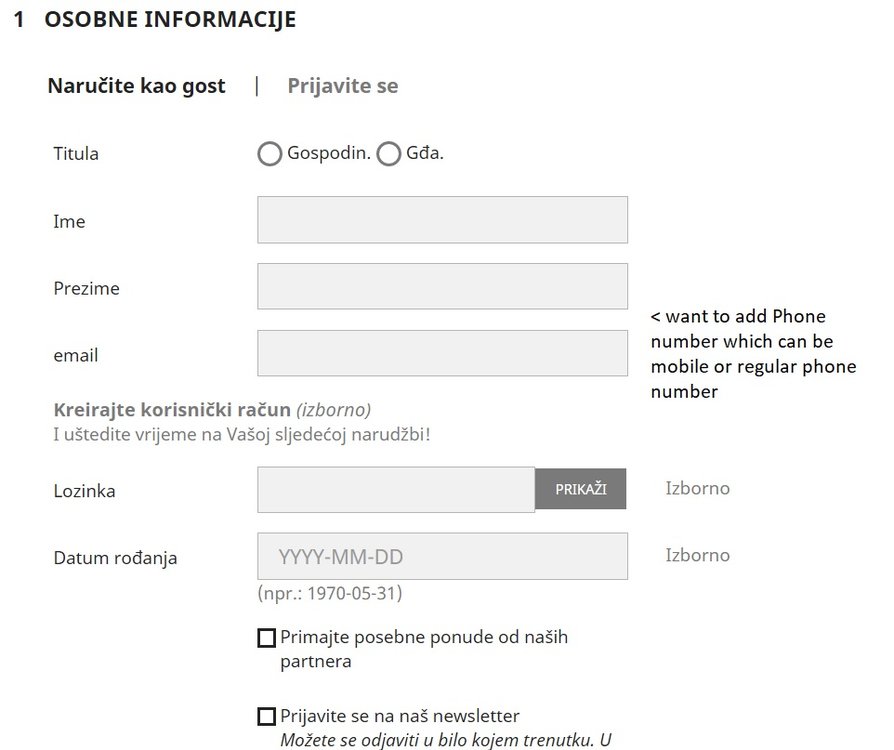The width and height of the screenshot is (894, 750).
Task: Focus the YYYY-MM-DD birth date input
Action: click(x=442, y=556)
